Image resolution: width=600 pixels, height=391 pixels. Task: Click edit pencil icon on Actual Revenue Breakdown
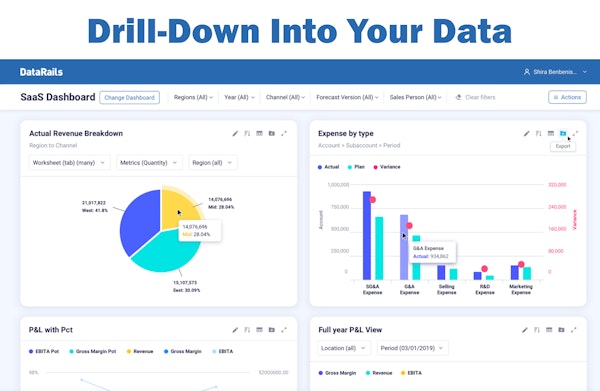[235, 134]
